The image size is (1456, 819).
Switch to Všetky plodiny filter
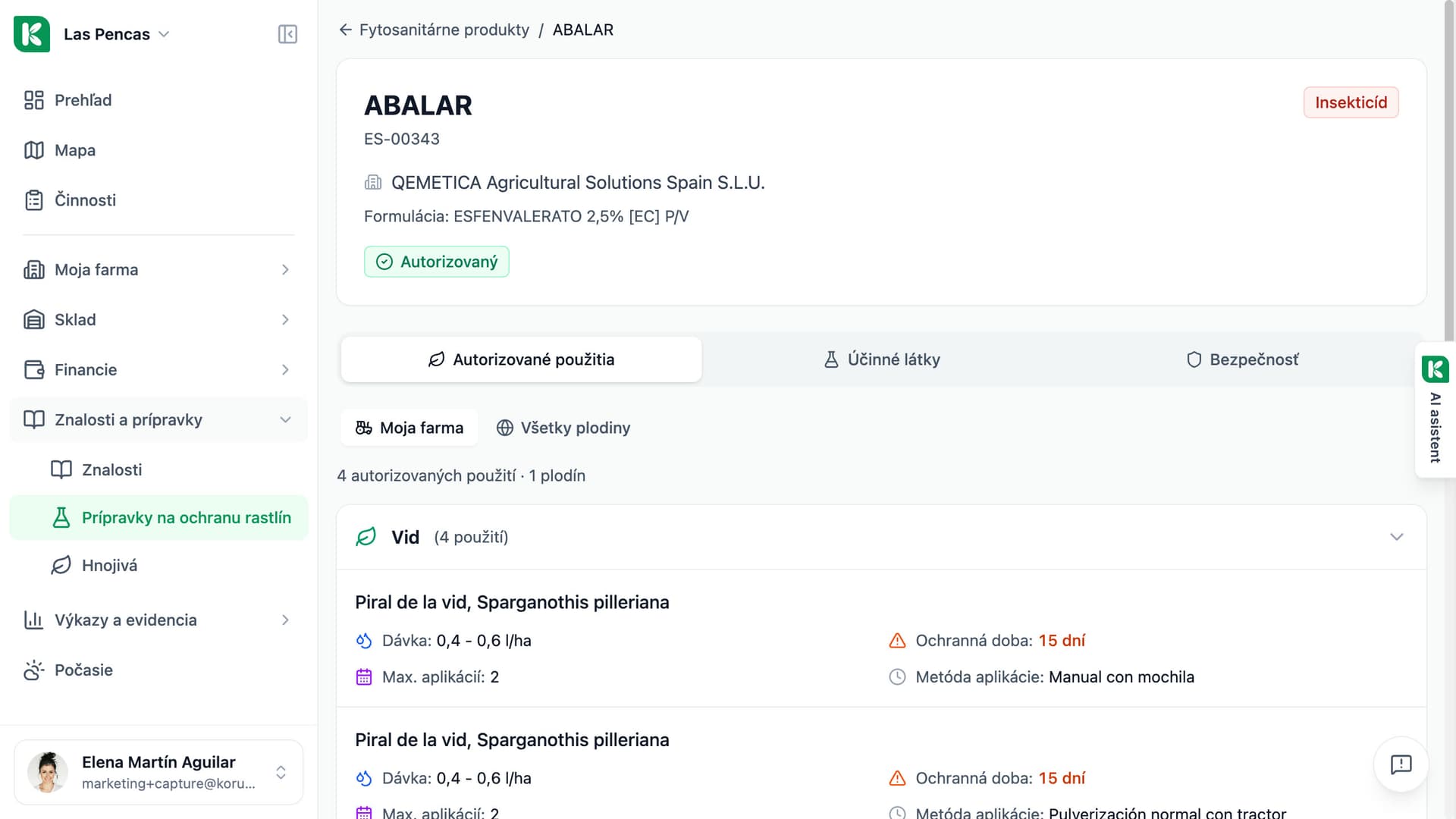click(x=563, y=428)
